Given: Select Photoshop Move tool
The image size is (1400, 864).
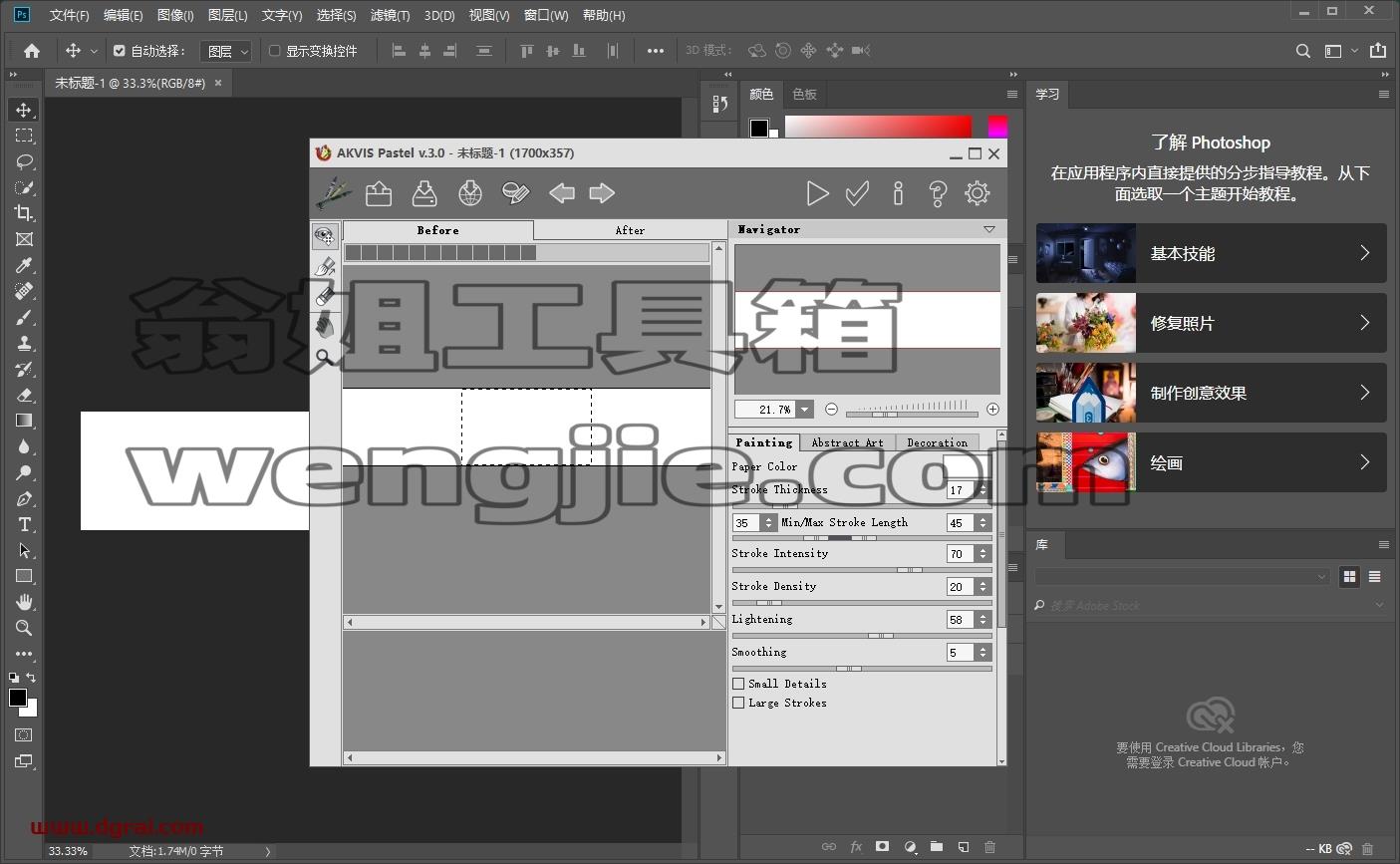Looking at the screenshot, I should coord(24,110).
